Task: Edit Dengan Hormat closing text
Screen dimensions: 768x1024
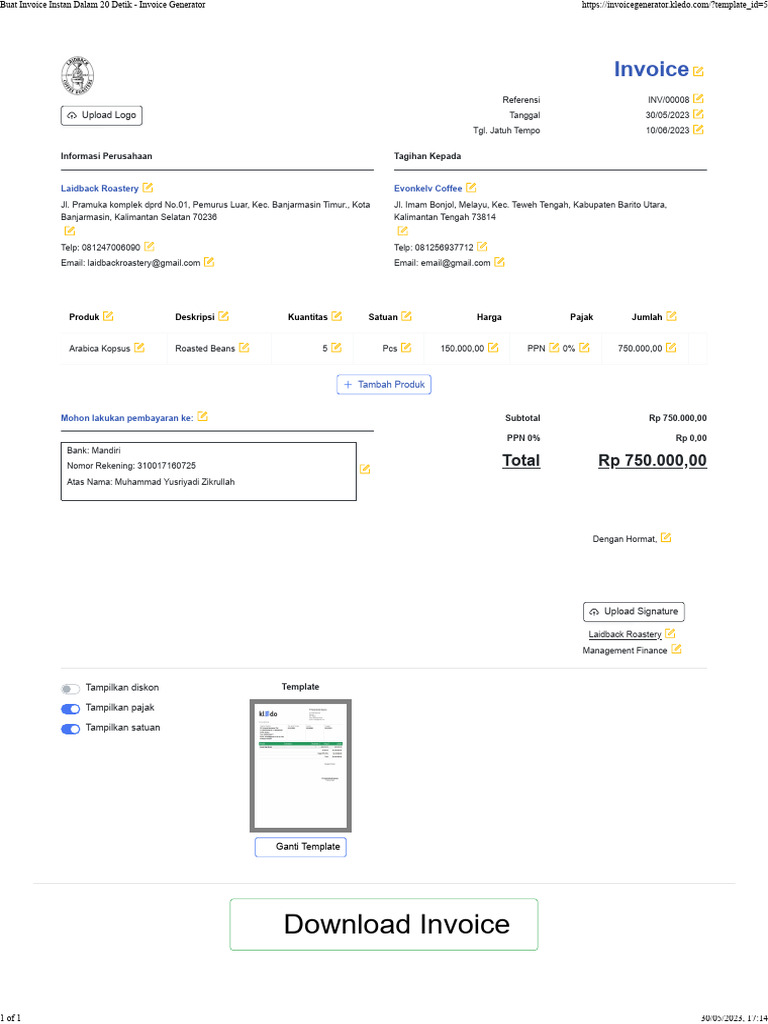Action: click(x=665, y=537)
